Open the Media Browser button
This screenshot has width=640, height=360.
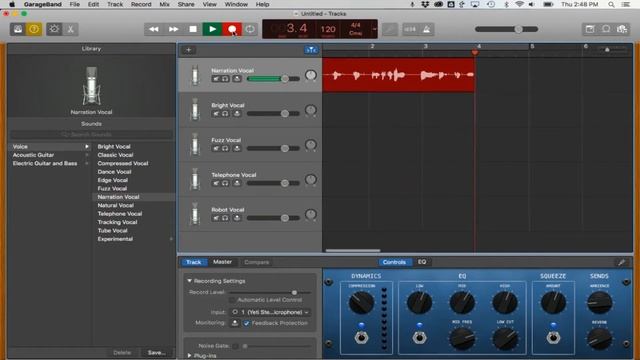click(622, 29)
